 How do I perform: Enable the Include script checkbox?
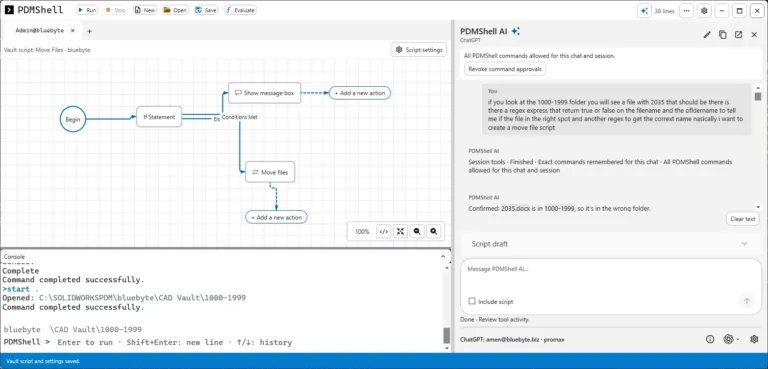pyautogui.click(x=472, y=301)
